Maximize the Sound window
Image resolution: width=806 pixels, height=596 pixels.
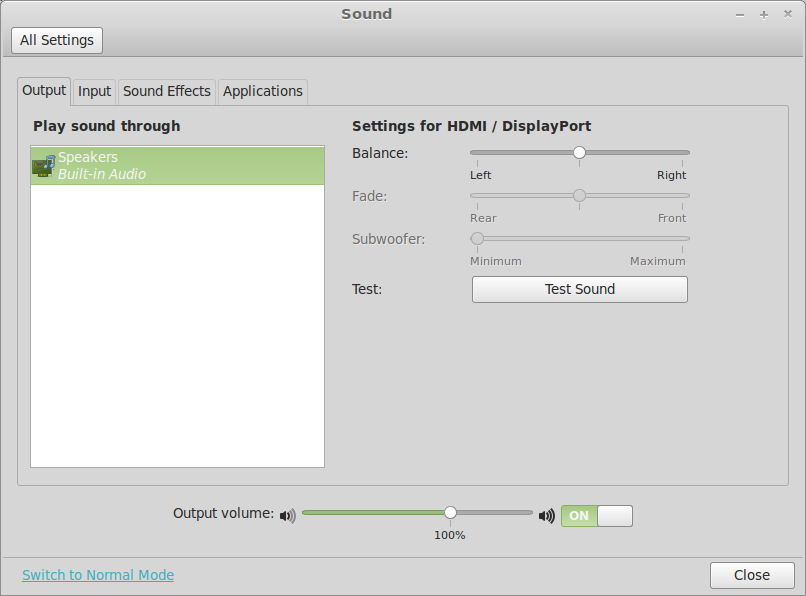764,15
